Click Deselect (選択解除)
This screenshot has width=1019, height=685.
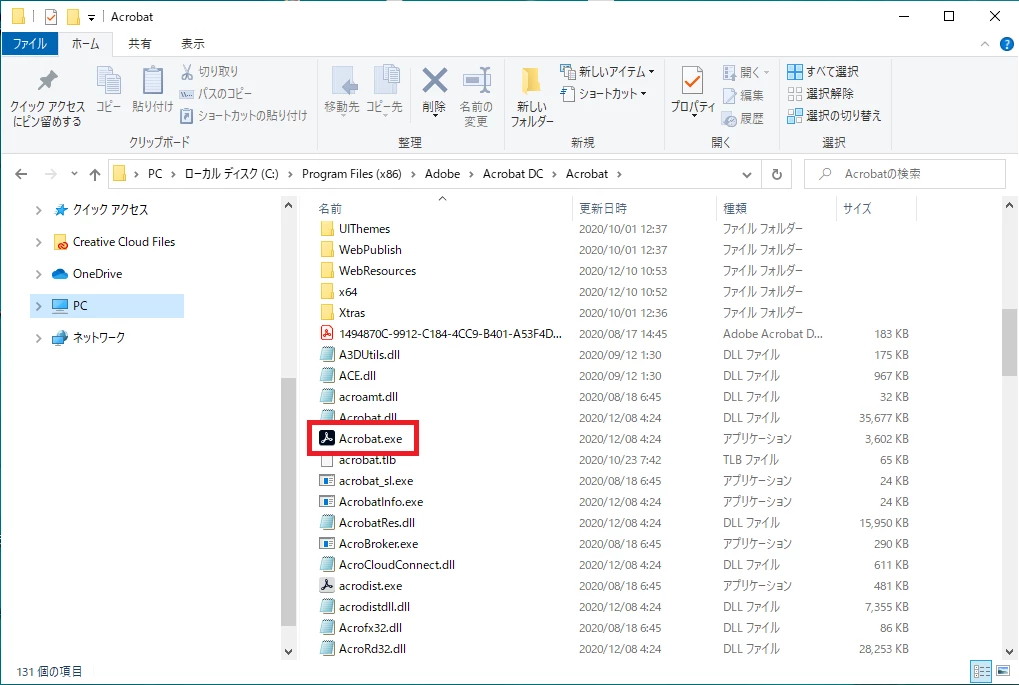[820, 94]
